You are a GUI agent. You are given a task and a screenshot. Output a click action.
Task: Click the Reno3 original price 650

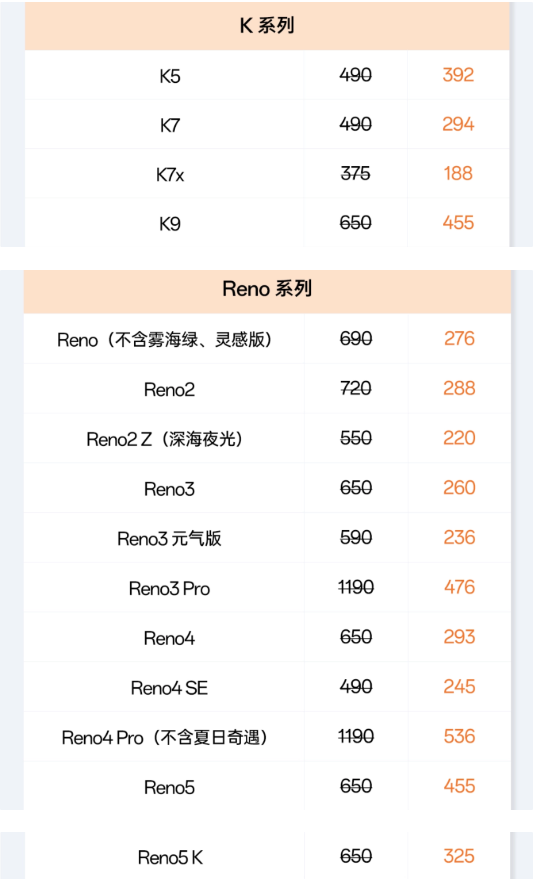pos(356,488)
